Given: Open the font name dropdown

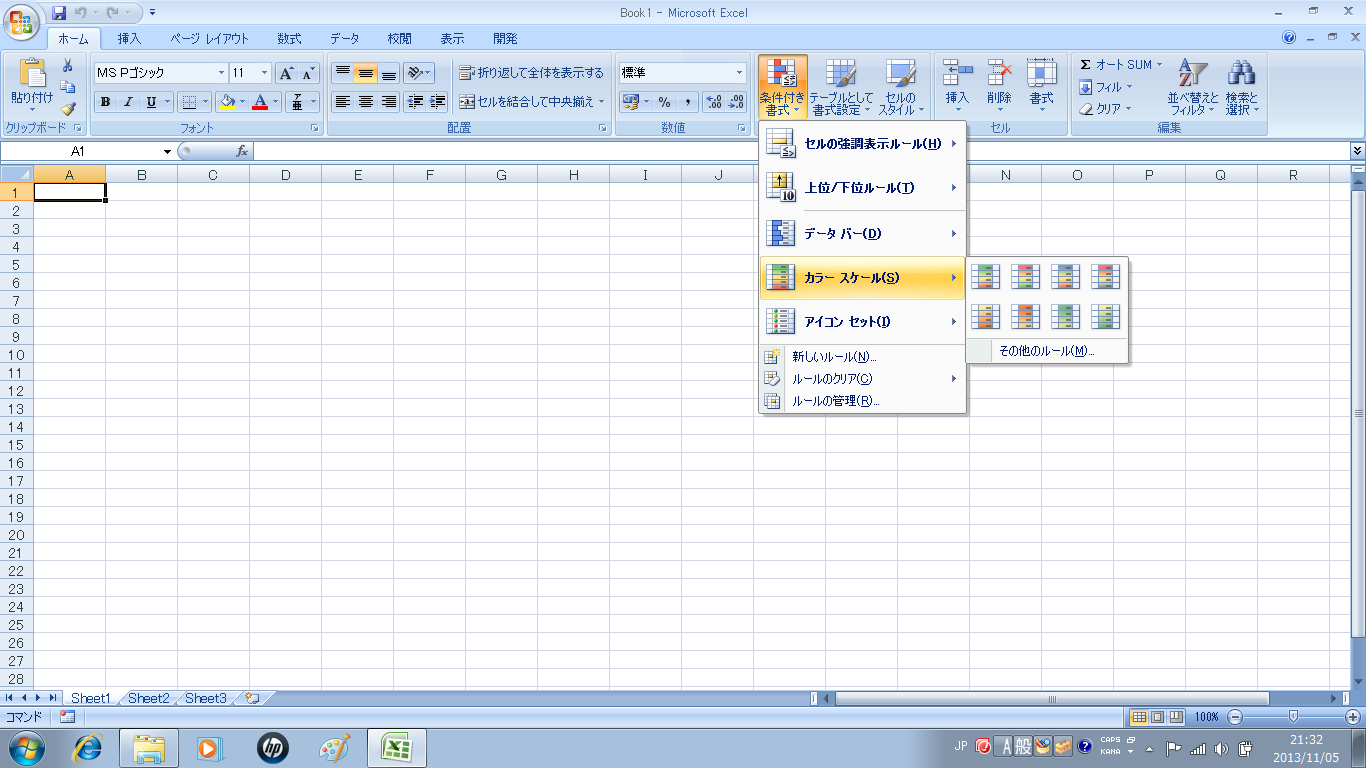Looking at the screenshot, I should point(221,73).
